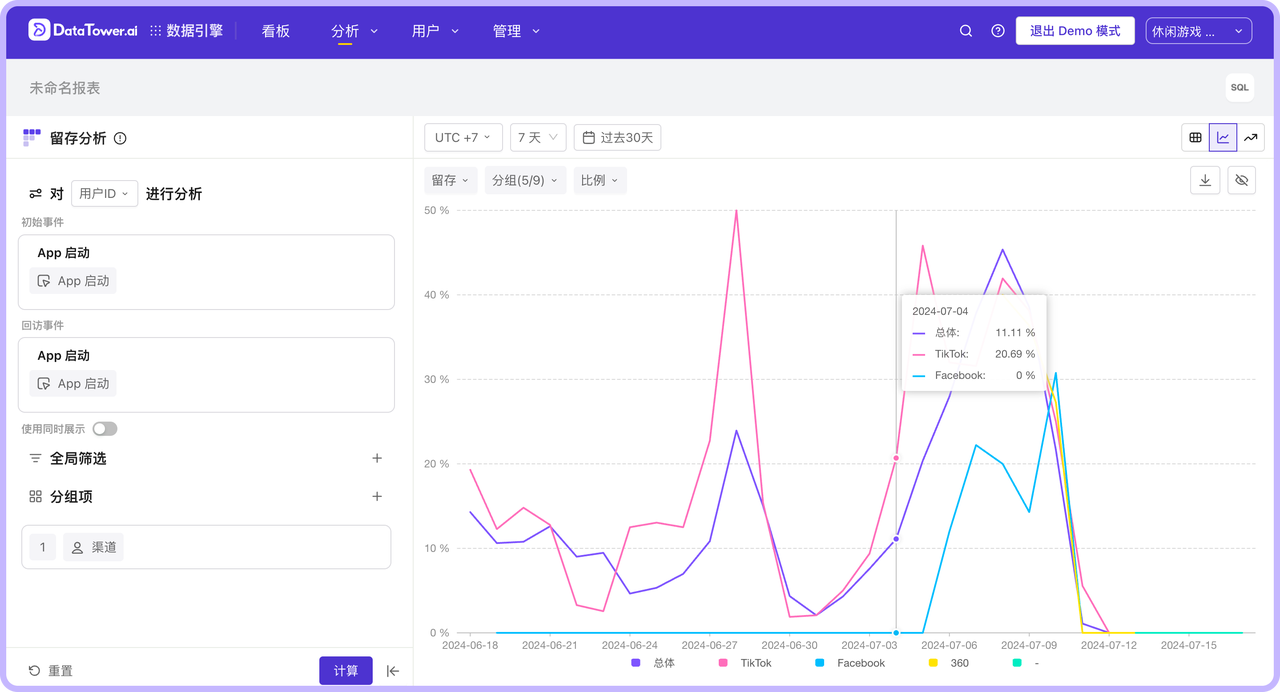
Task: Open the 分析 menu in top navigation
Action: (348, 31)
